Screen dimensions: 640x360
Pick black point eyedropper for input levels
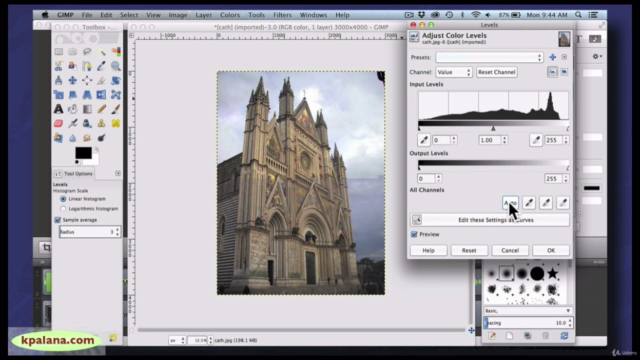click(x=424, y=140)
